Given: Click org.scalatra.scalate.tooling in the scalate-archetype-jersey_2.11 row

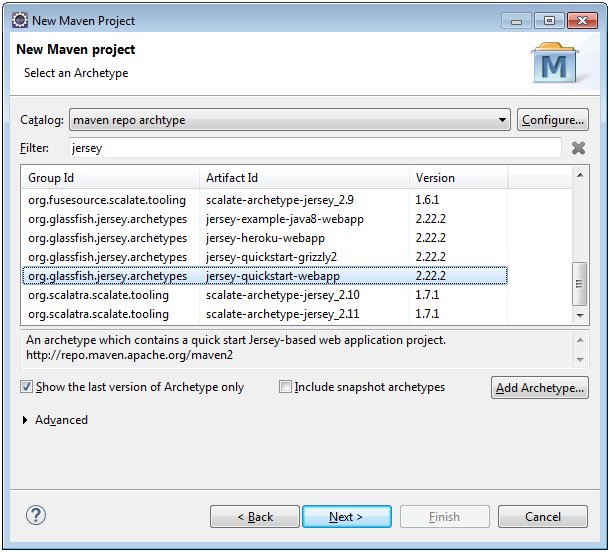Looking at the screenshot, I should pyautogui.click(x=98, y=314).
